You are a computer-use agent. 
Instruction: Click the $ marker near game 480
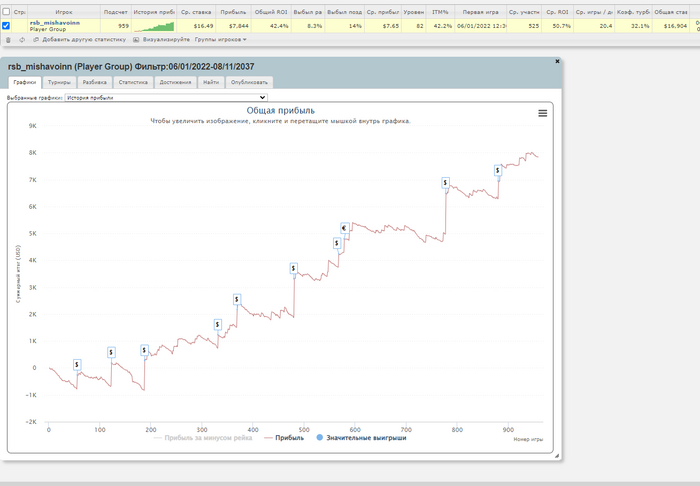point(293,269)
